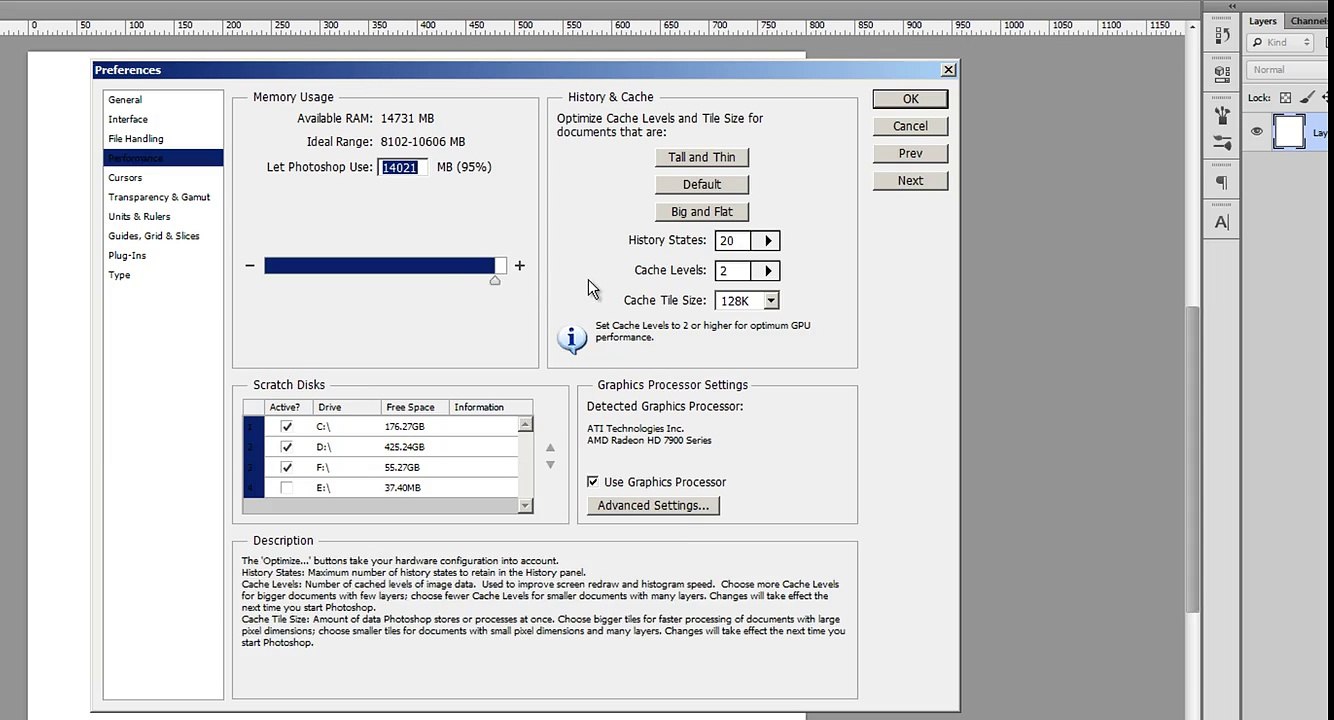
Task: Switch to the Layers tab
Action: tap(1262, 21)
